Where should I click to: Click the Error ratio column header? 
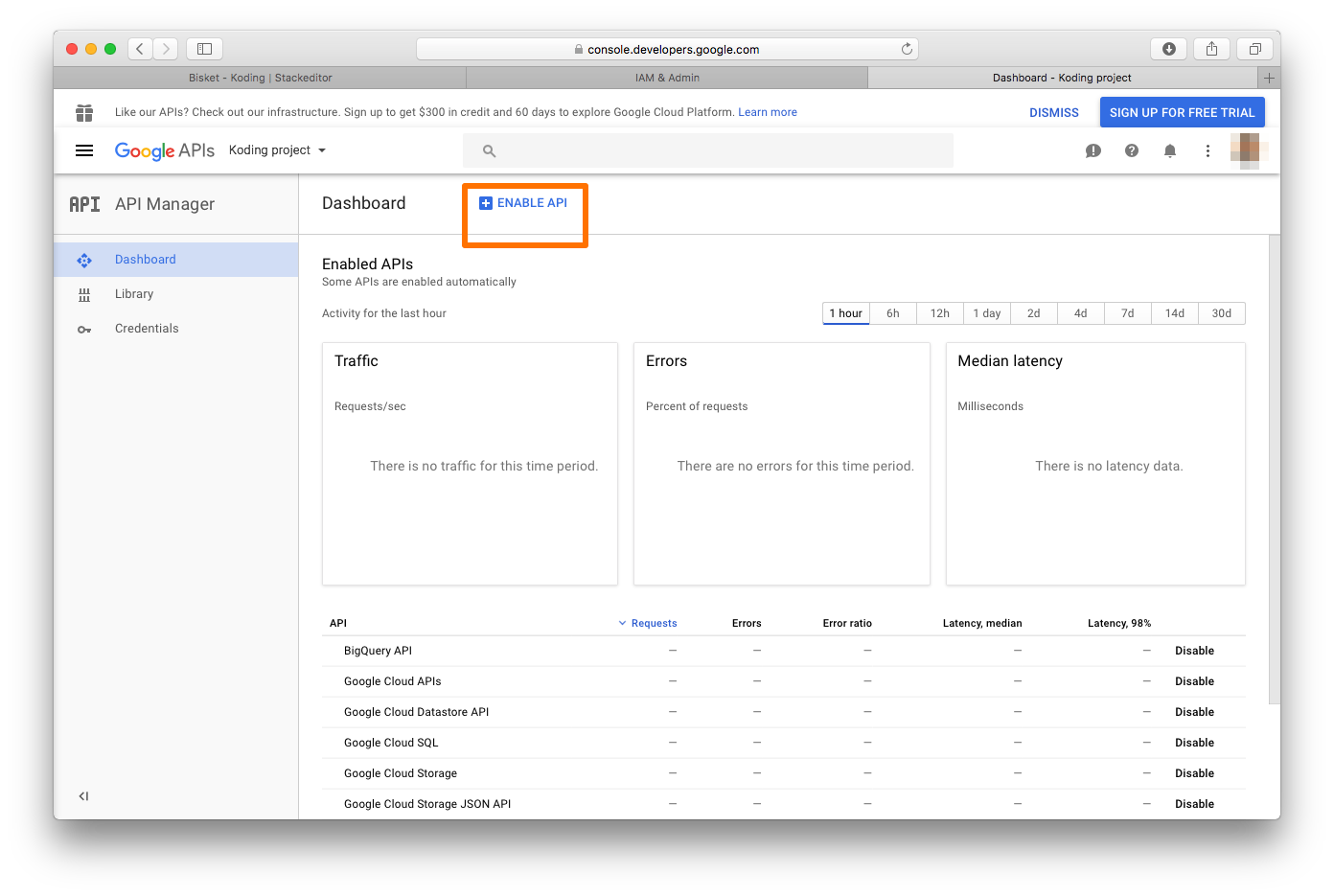pos(847,623)
